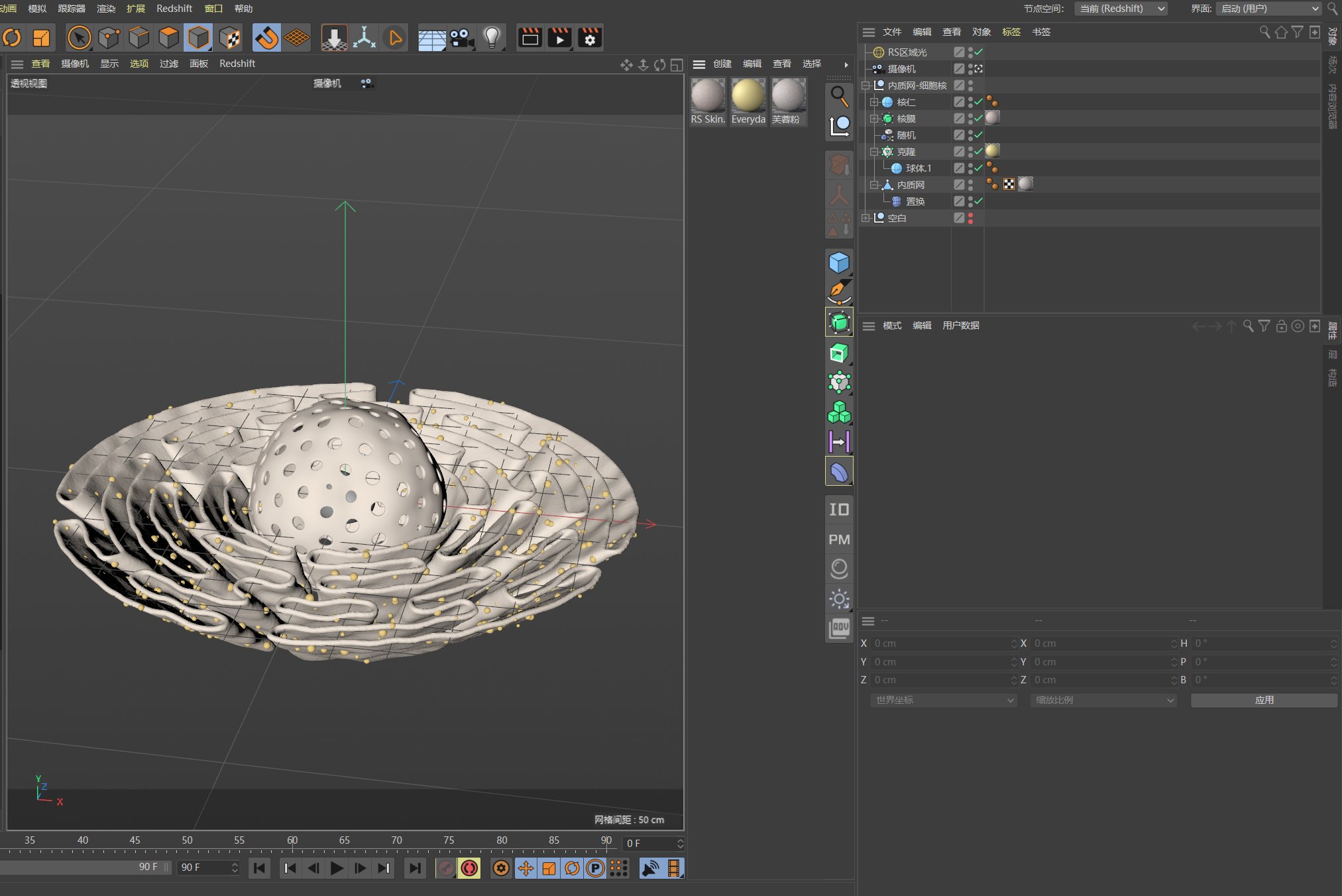Image resolution: width=1342 pixels, height=896 pixels.
Task: Select the 芙蓉粉 material thumbnail
Action: [788, 96]
